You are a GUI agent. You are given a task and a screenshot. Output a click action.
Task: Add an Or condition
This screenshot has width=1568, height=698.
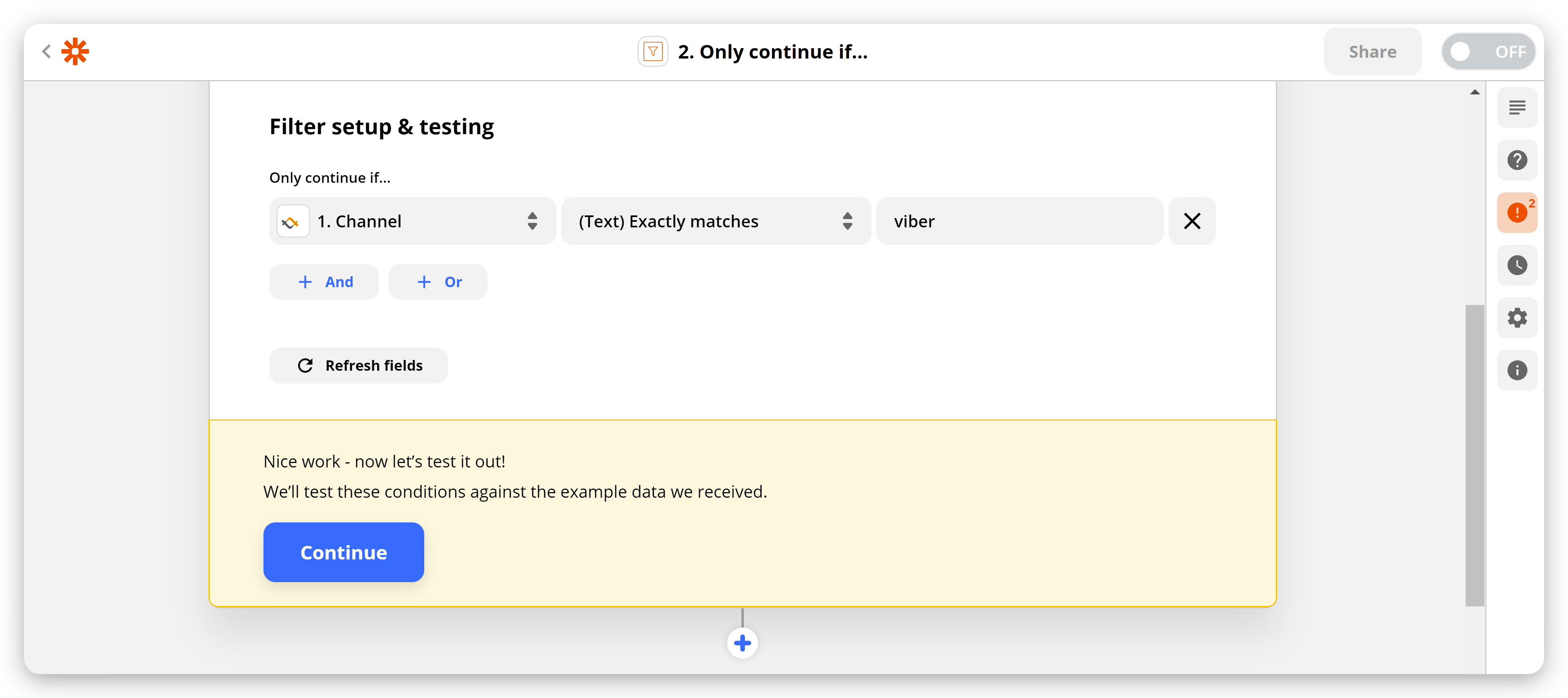click(438, 282)
